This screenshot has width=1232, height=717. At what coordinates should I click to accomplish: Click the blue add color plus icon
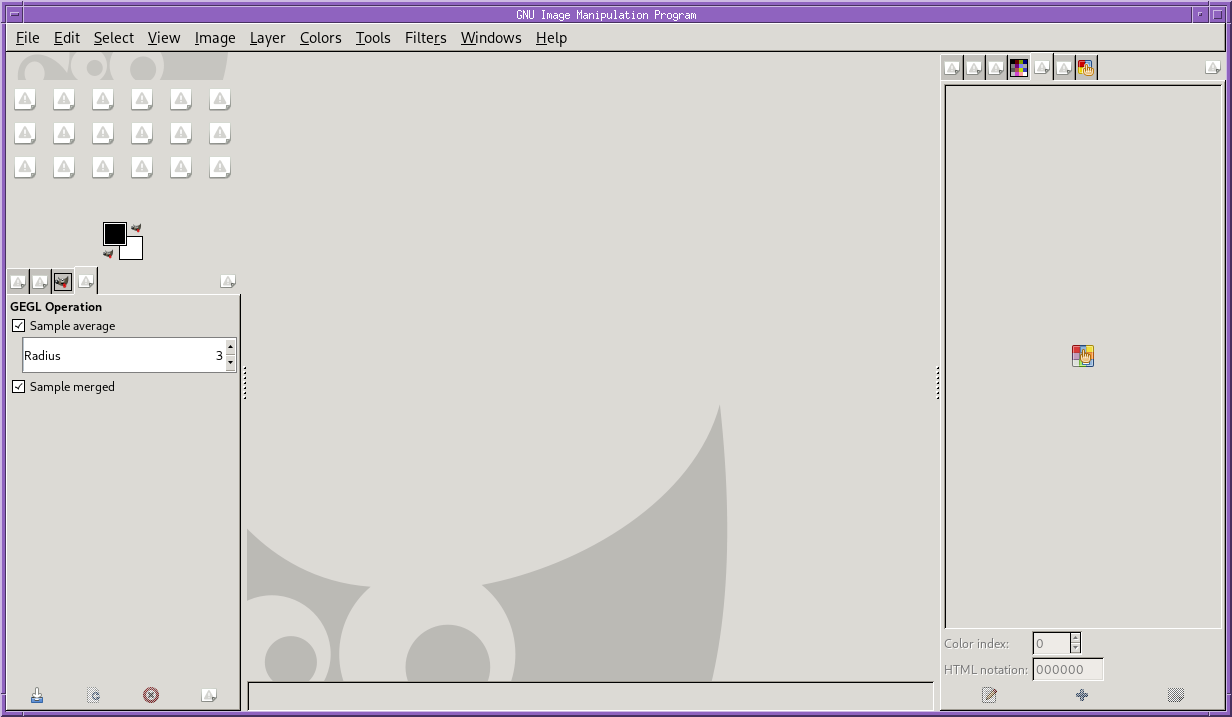(x=1082, y=695)
